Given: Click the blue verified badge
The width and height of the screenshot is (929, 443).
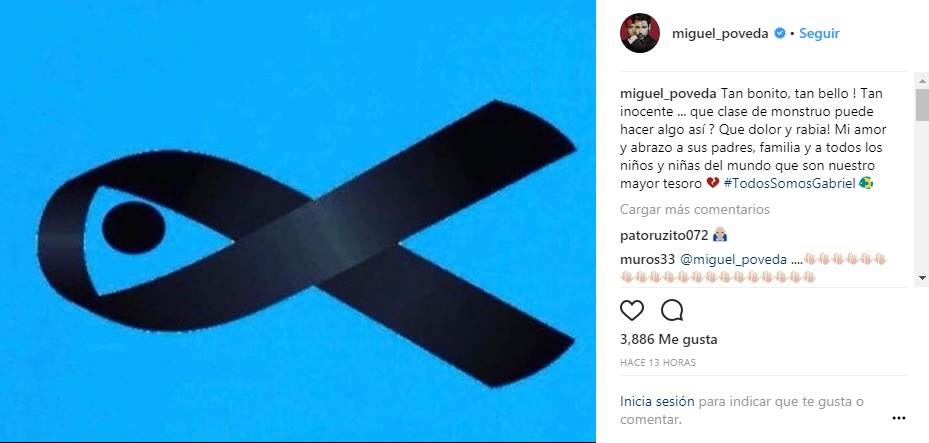Looking at the screenshot, I should pos(780,34).
